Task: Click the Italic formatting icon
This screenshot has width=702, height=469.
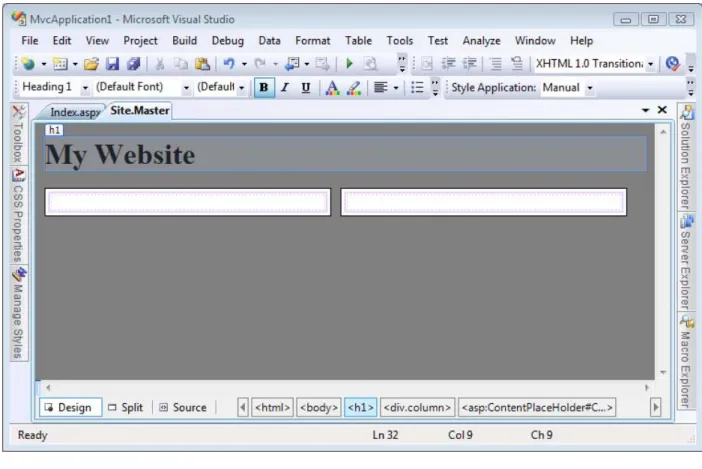Action: (x=285, y=87)
